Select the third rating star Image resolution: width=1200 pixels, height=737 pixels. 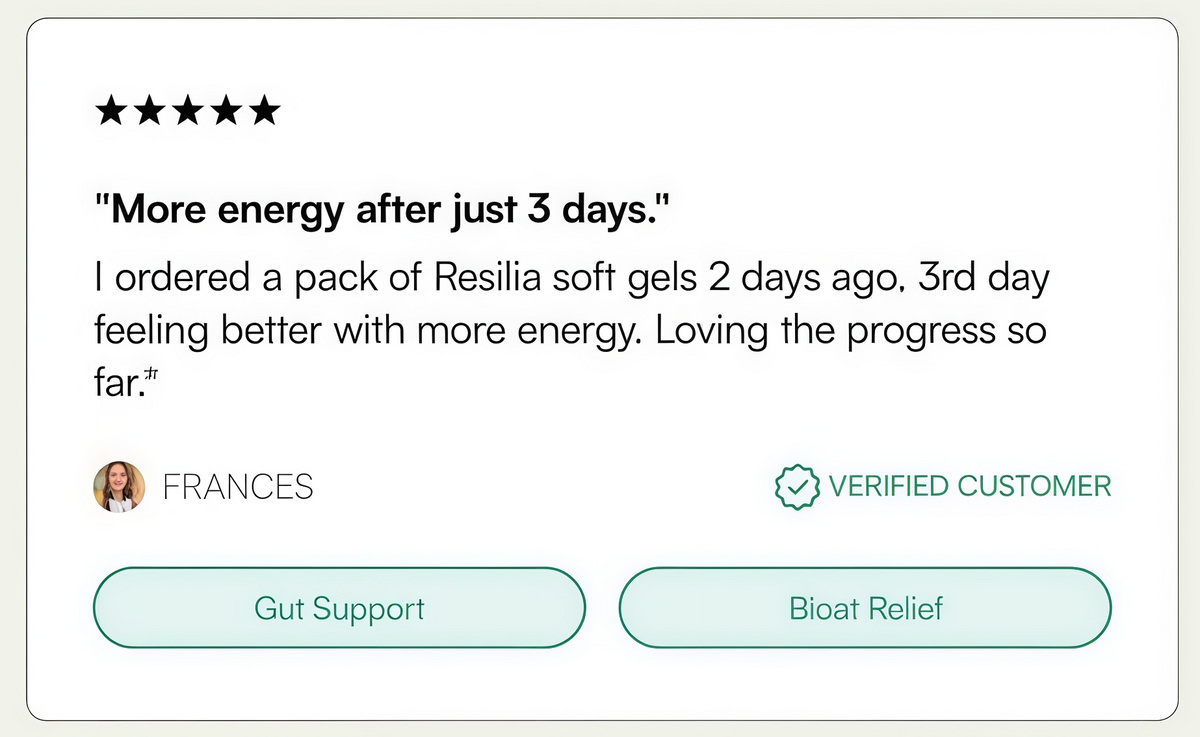pos(186,110)
